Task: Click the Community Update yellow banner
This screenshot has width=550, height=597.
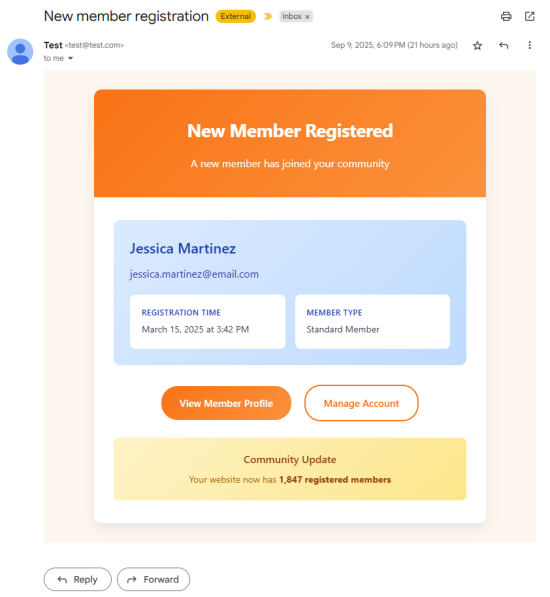Action: (290, 469)
